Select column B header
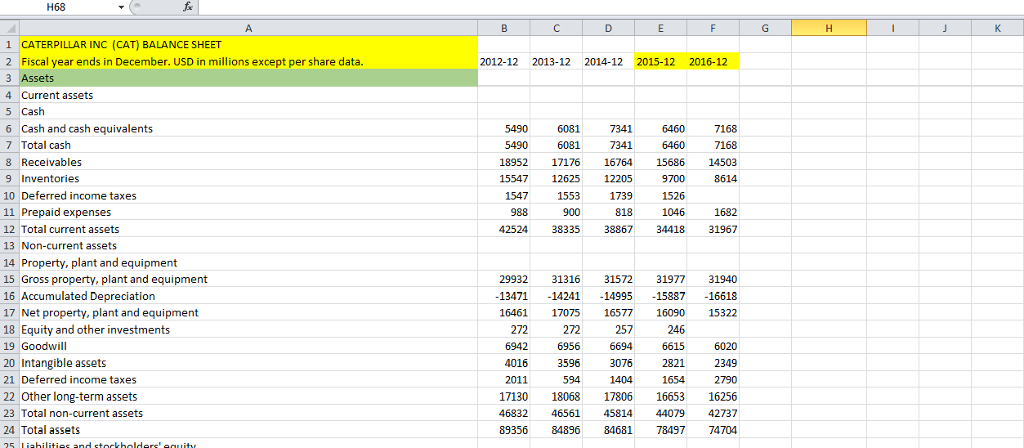This screenshot has height=448, width=1024. click(504, 28)
